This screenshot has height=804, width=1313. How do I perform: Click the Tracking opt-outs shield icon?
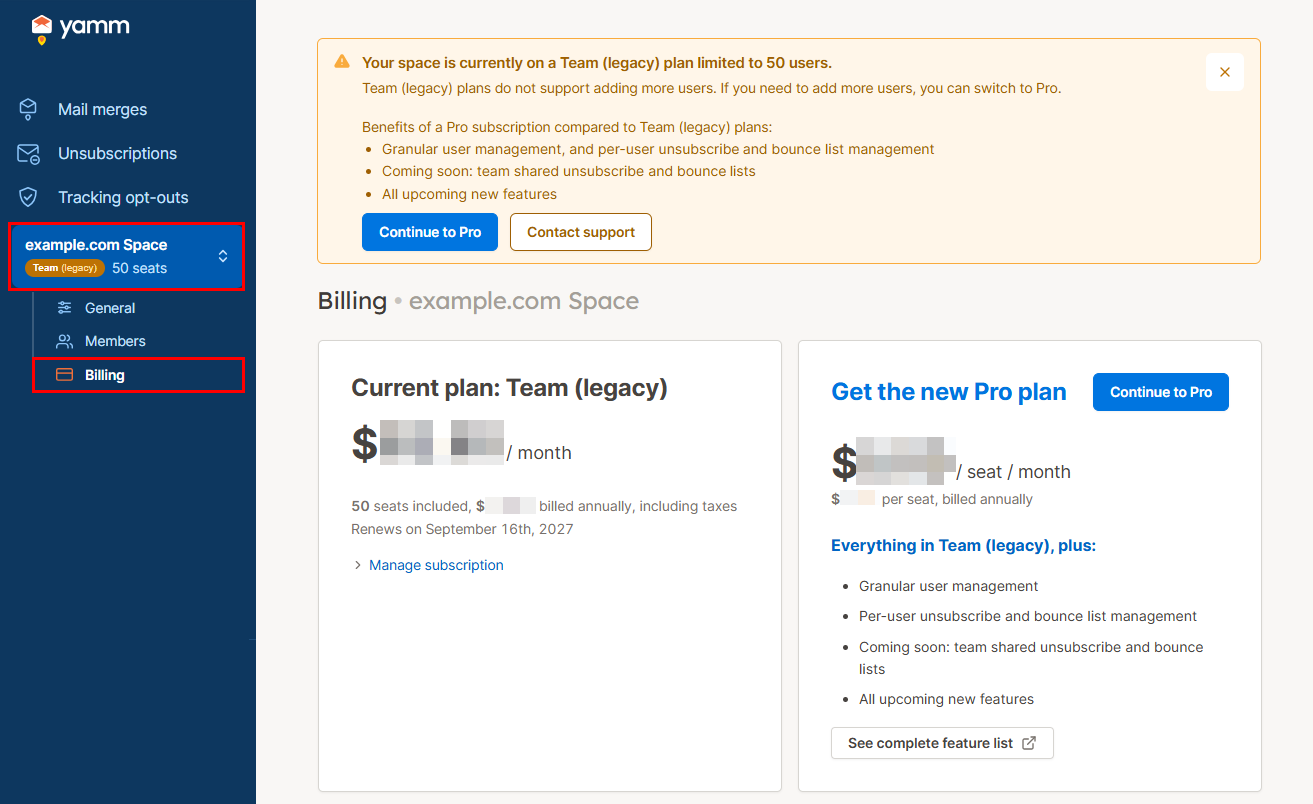coord(28,197)
